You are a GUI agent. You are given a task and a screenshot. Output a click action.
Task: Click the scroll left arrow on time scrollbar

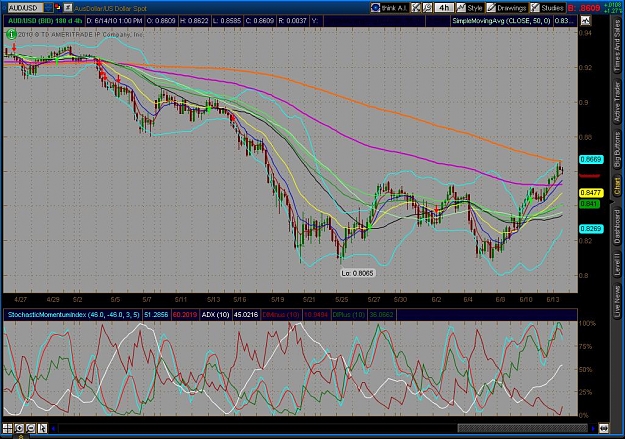53,429
